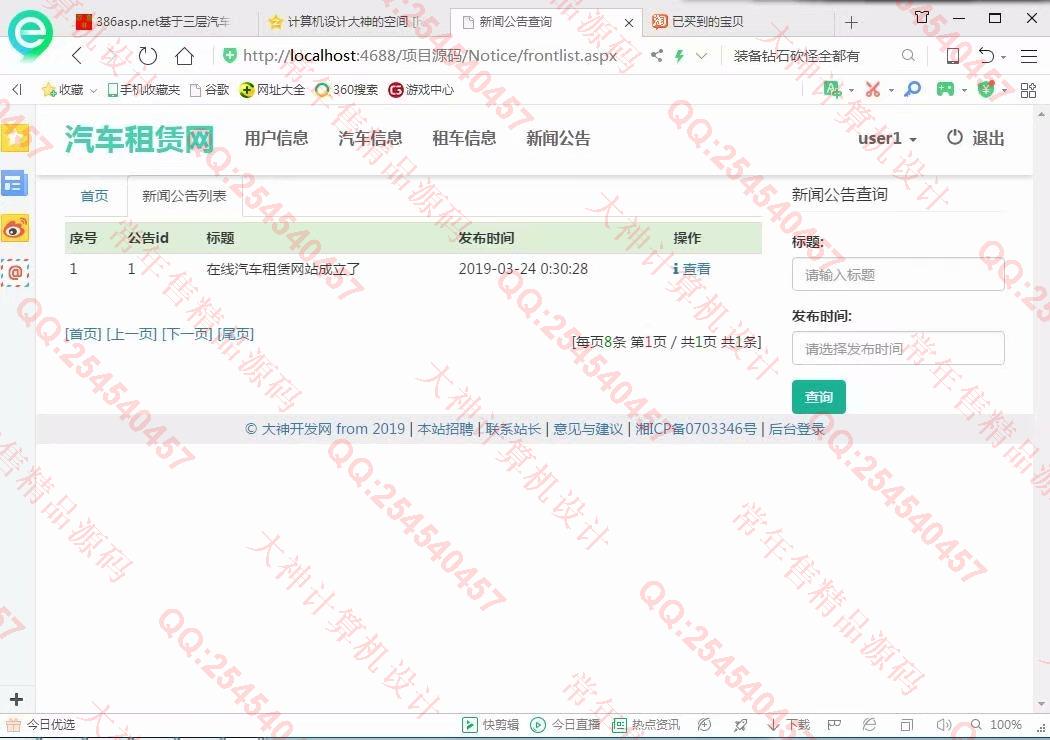
Task: Click the [上一页] pagination link
Action: tap(131, 334)
